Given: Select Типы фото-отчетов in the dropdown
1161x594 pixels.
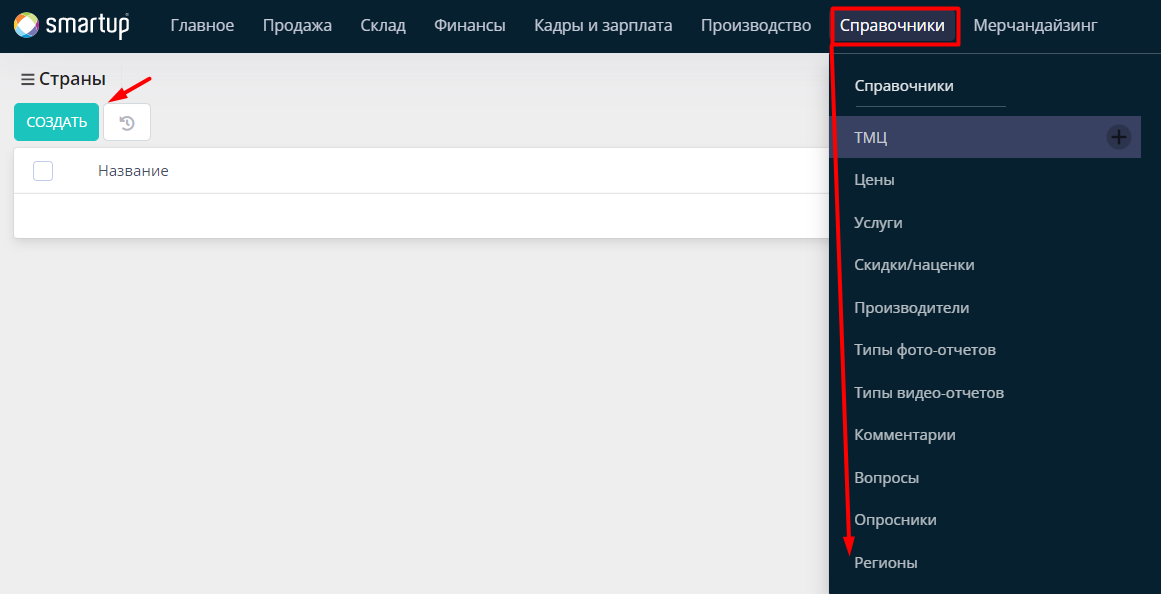Looking at the screenshot, I should (x=925, y=350).
